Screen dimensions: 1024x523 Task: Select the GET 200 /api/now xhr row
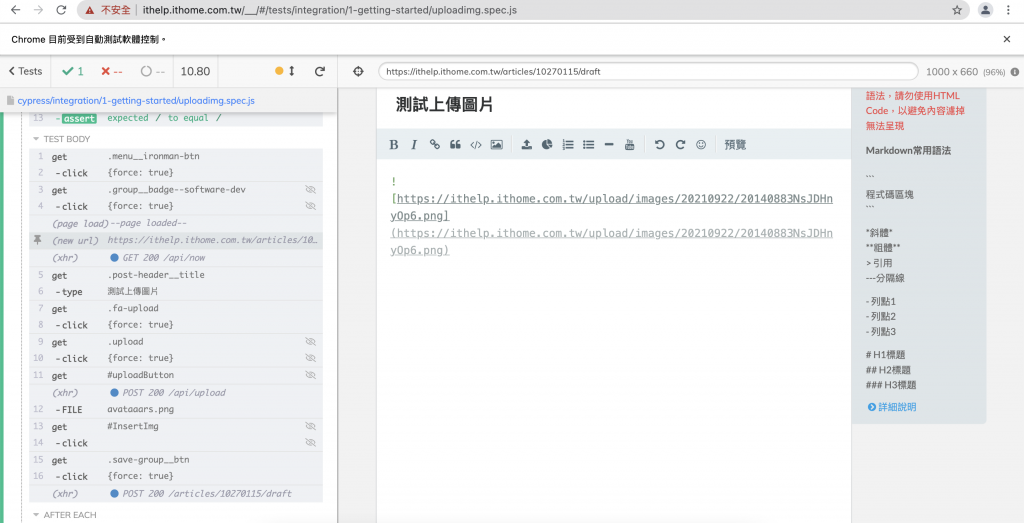tap(176, 258)
